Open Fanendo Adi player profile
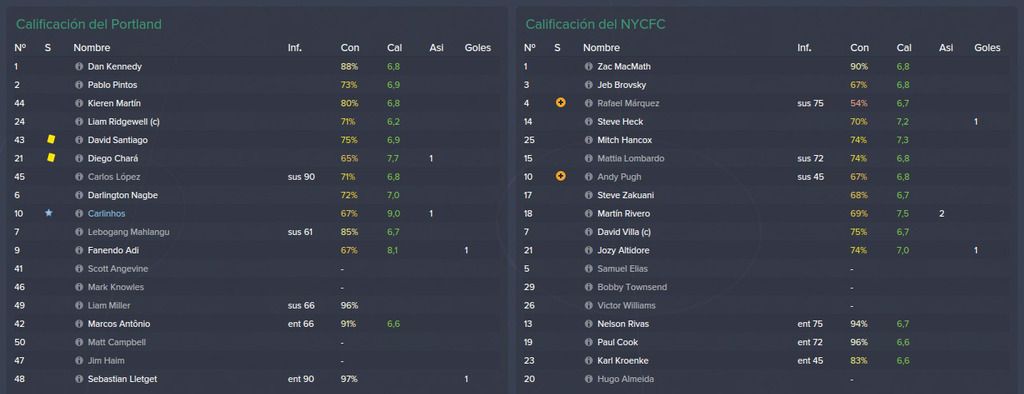Viewport: 1024px width, 394px height. pyautogui.click(x=113, y=250)
